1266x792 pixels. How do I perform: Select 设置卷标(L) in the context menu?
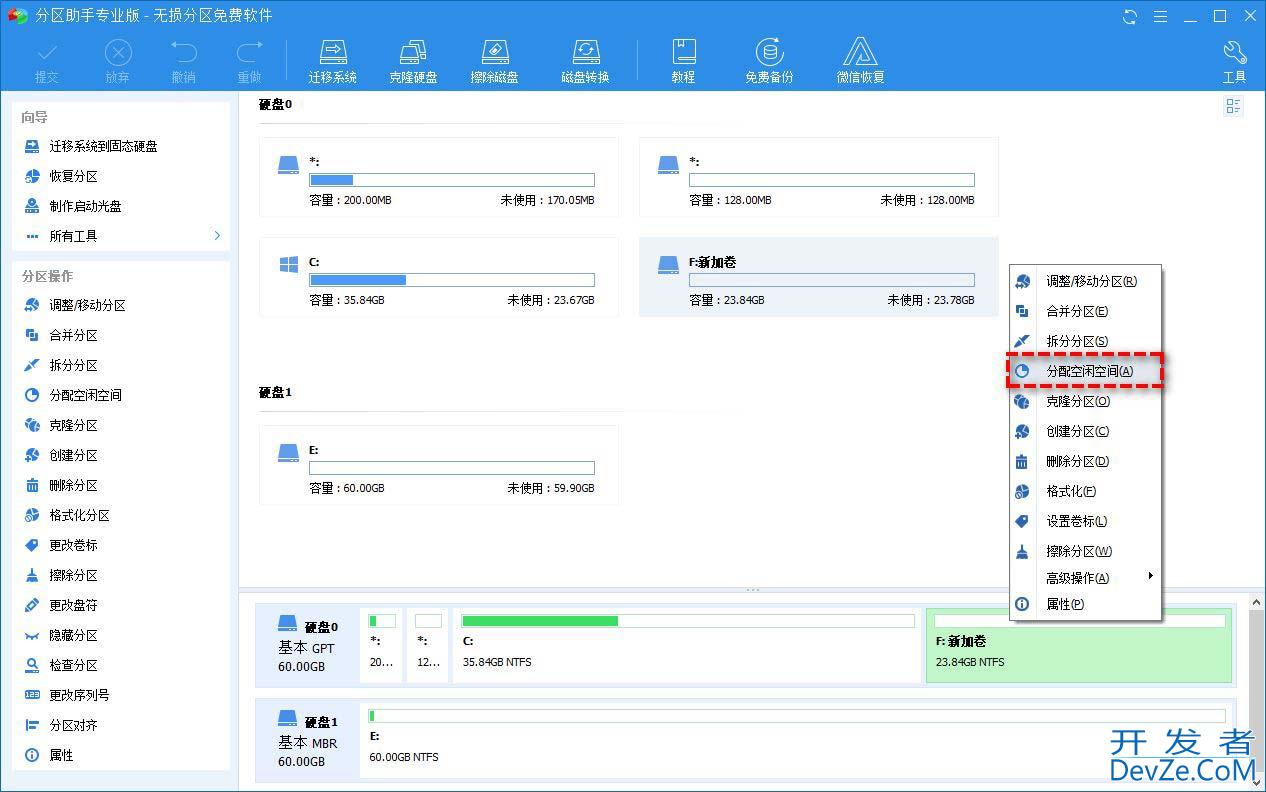click(x=1085, y=521)
